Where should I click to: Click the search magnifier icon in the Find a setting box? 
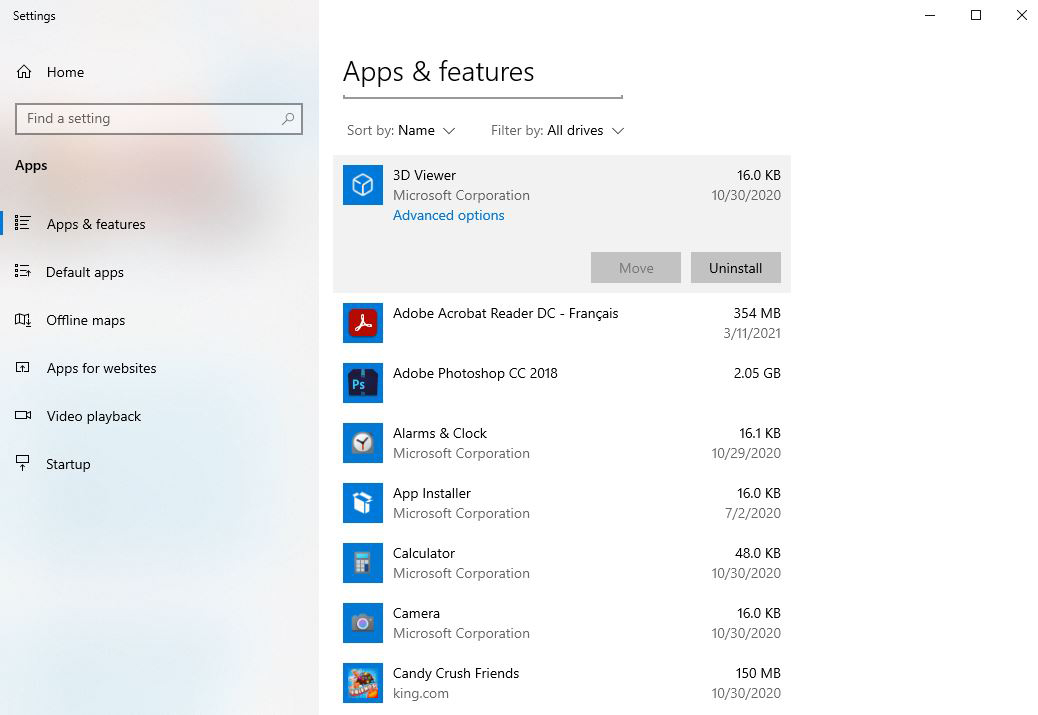coord(288,119)
